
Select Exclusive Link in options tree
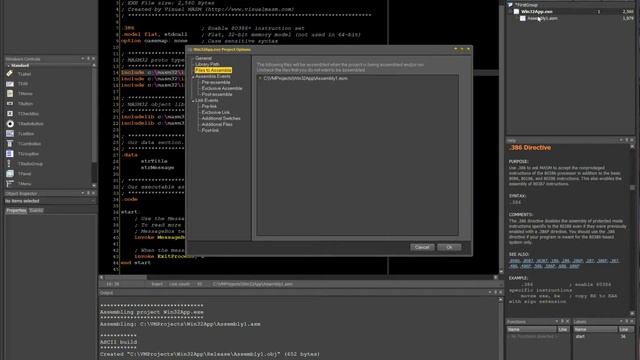[x=216, y=112]
